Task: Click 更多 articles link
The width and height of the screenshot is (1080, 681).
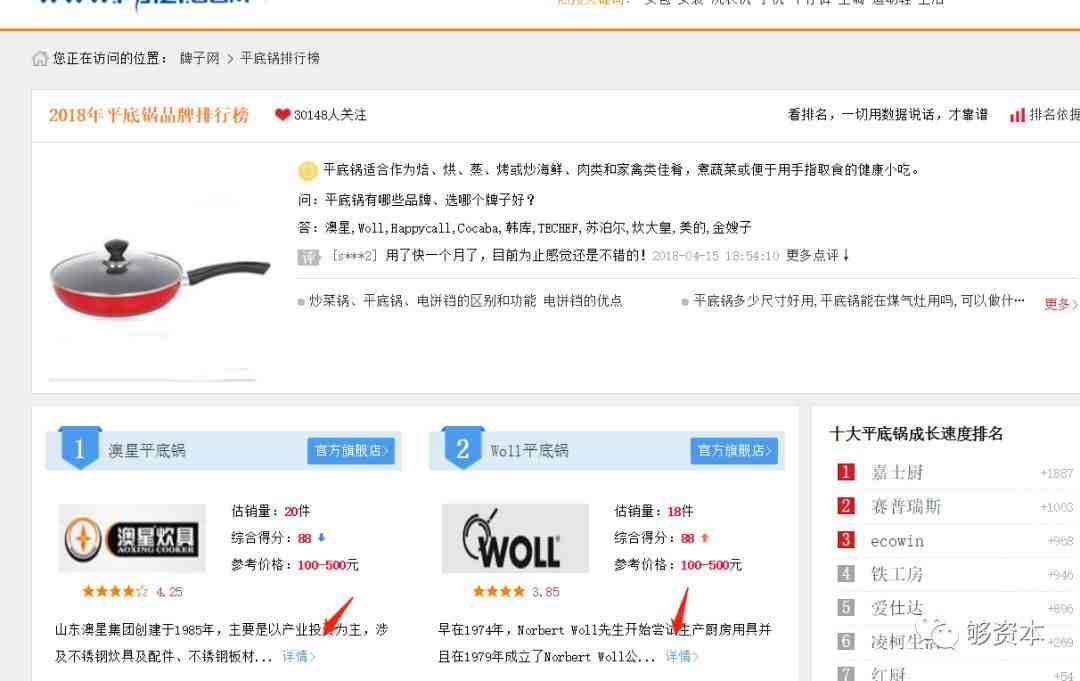Action: pos(1061,304)
